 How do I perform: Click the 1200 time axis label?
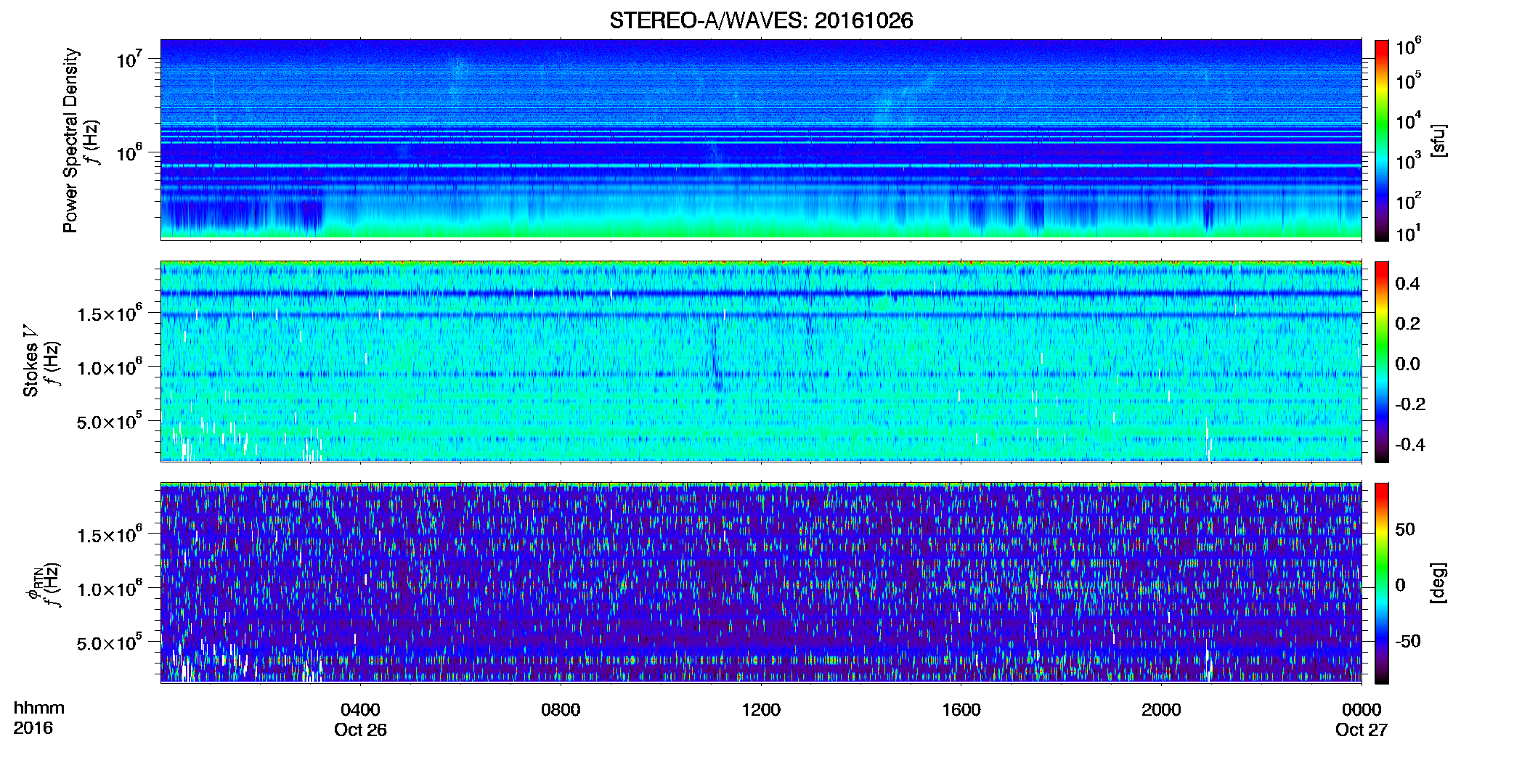click(x=761, y=710)
